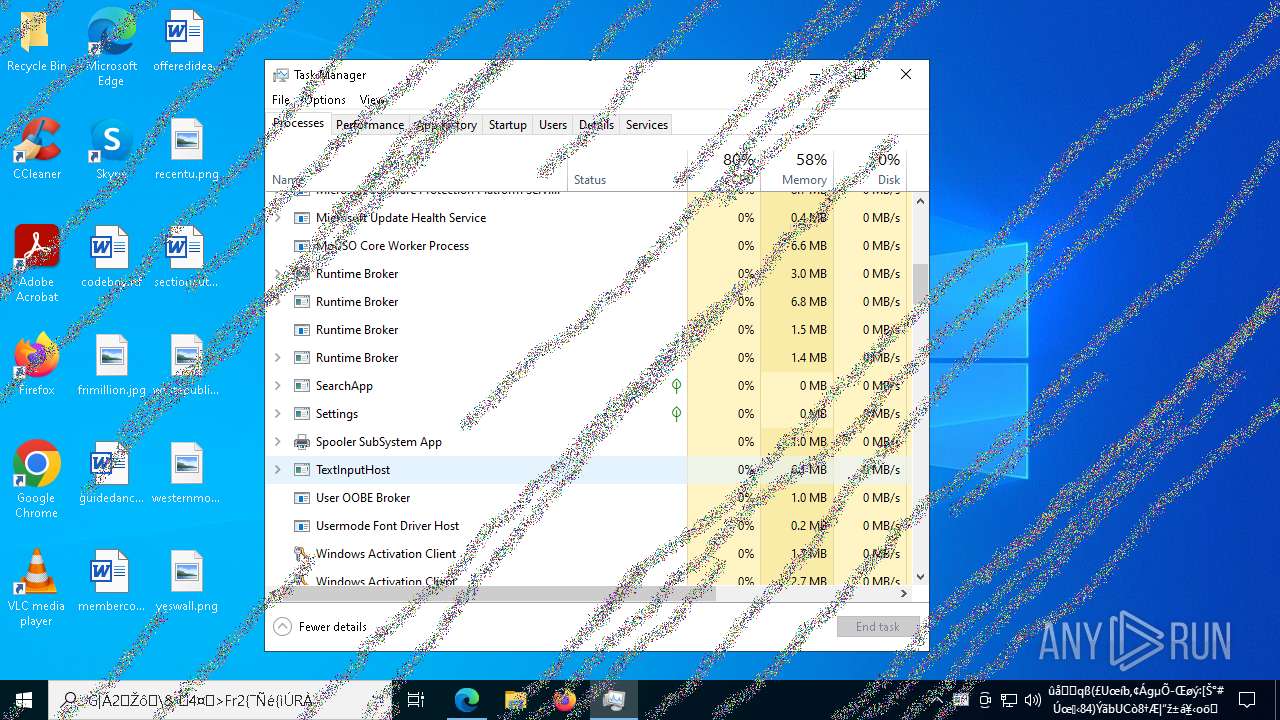1280x720 pixels.
Task: Open Skype desktop shortcut
Action: click(111, 150)
